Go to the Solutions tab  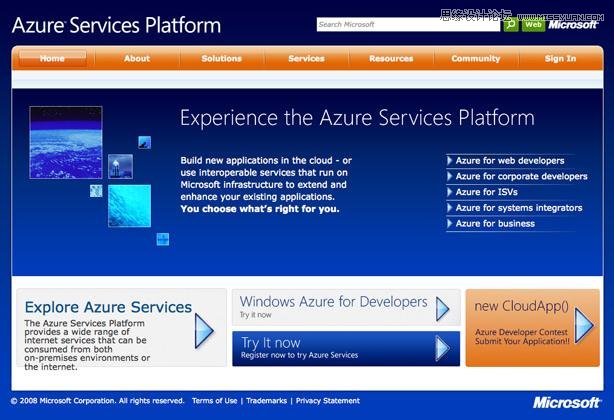[x=222, y=58]
